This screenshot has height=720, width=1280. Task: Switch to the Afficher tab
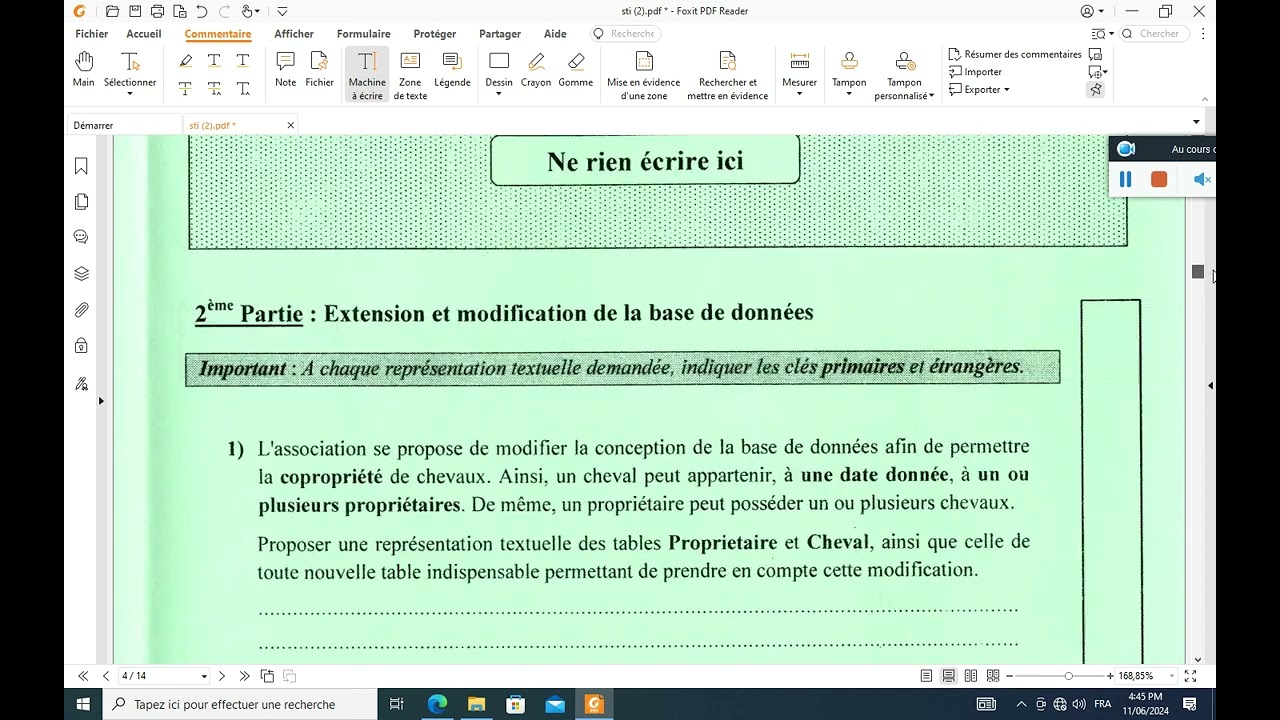coord(294,34)
